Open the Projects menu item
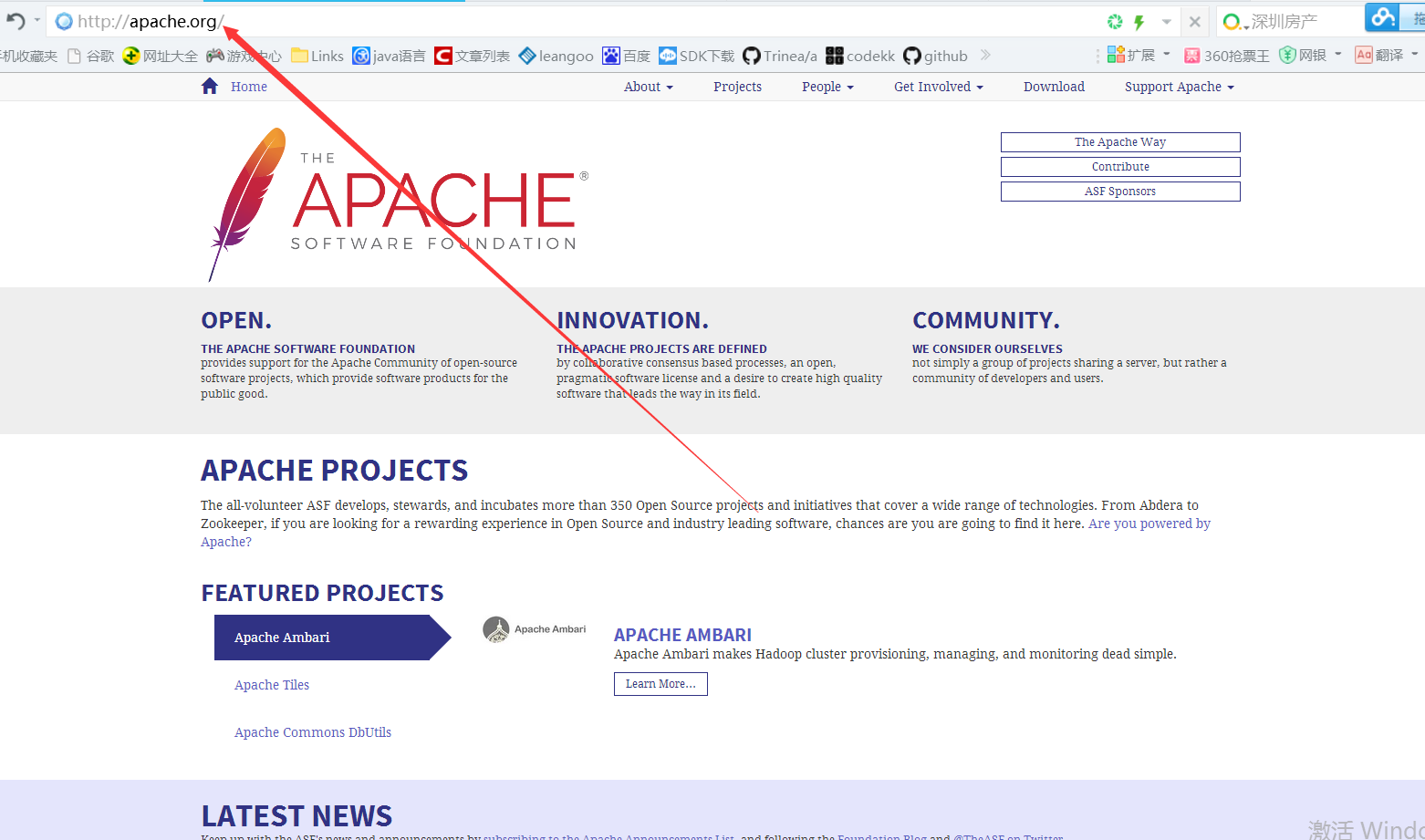The image size is (1425, 840). coord(737,87)
